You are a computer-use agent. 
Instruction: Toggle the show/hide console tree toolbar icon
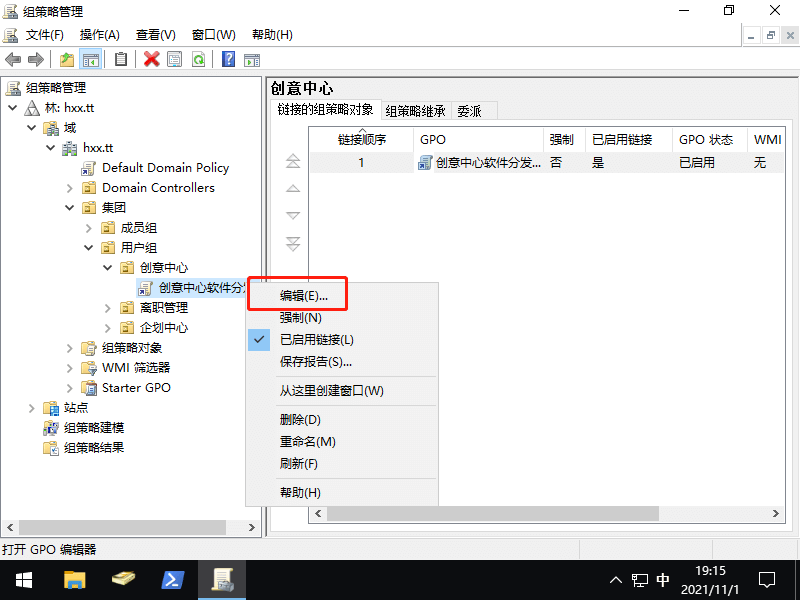91,60
